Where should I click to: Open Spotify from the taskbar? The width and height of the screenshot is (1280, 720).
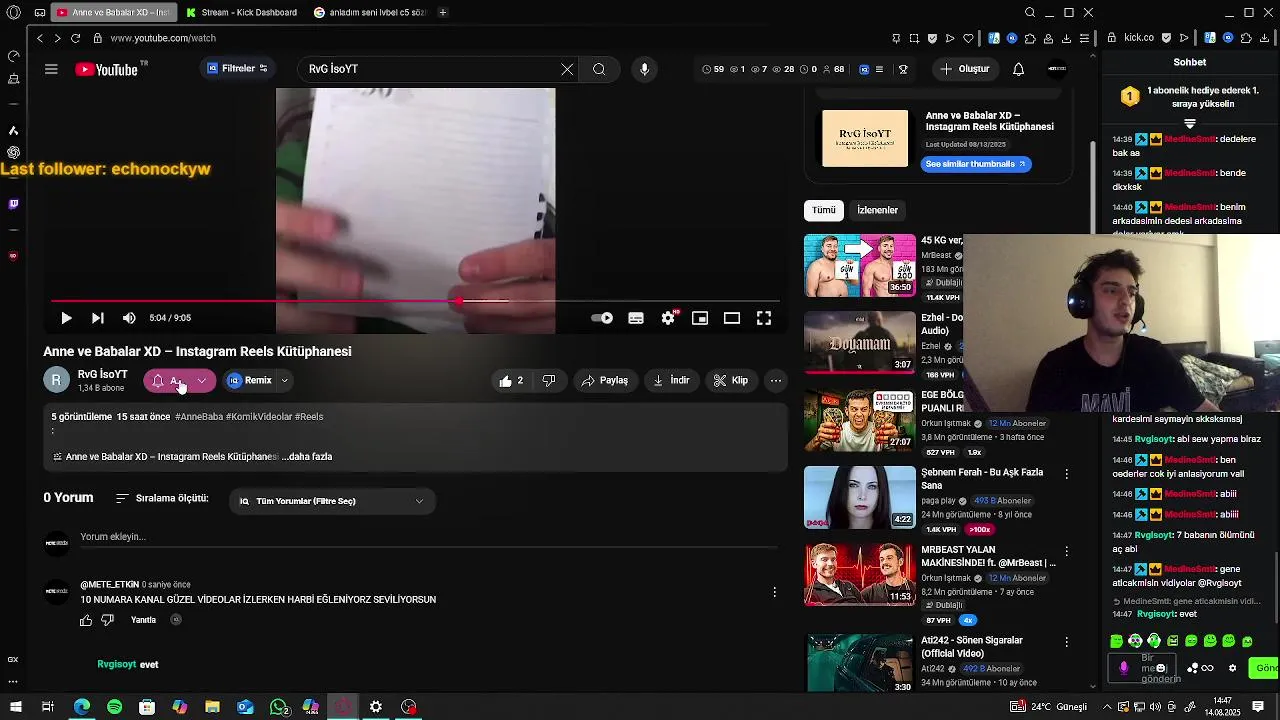pyautogui.click(x=114, y=707)
